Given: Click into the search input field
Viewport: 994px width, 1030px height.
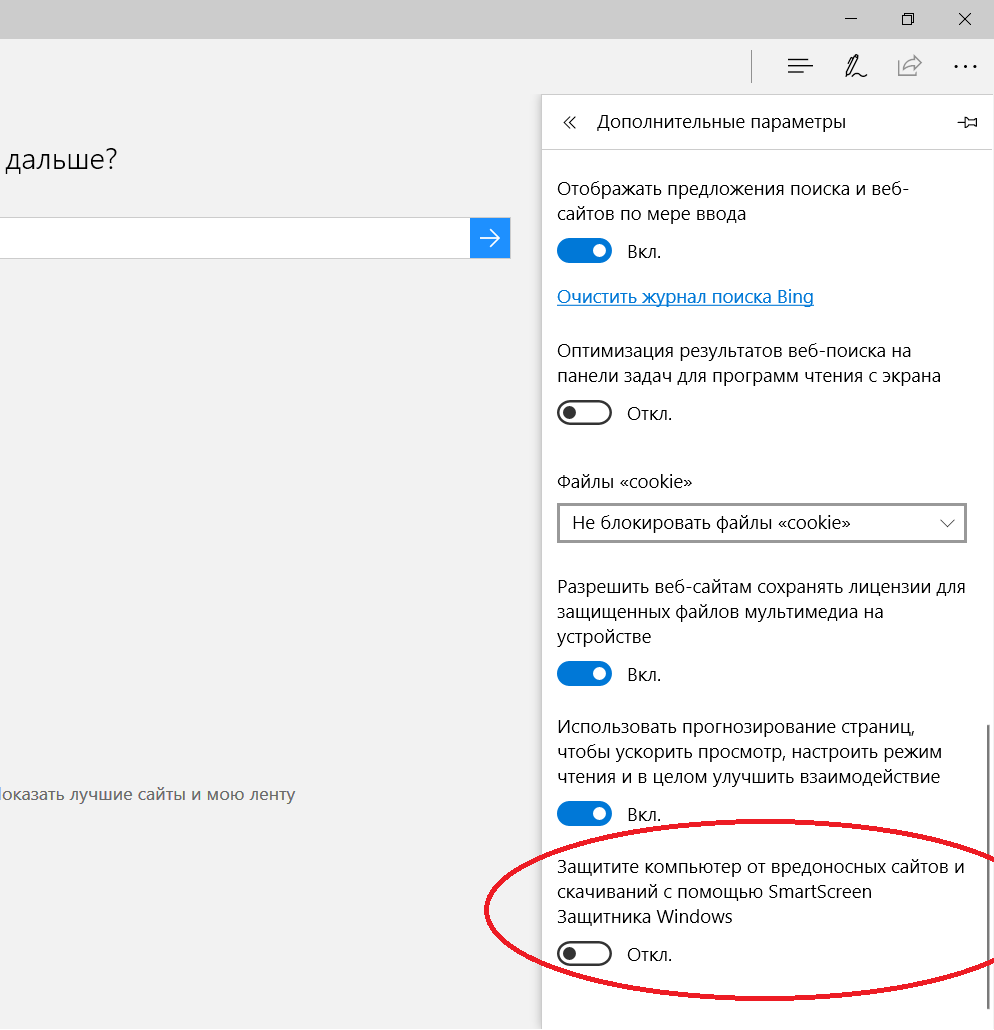Looking at the screenshot, I should point(235,238).
